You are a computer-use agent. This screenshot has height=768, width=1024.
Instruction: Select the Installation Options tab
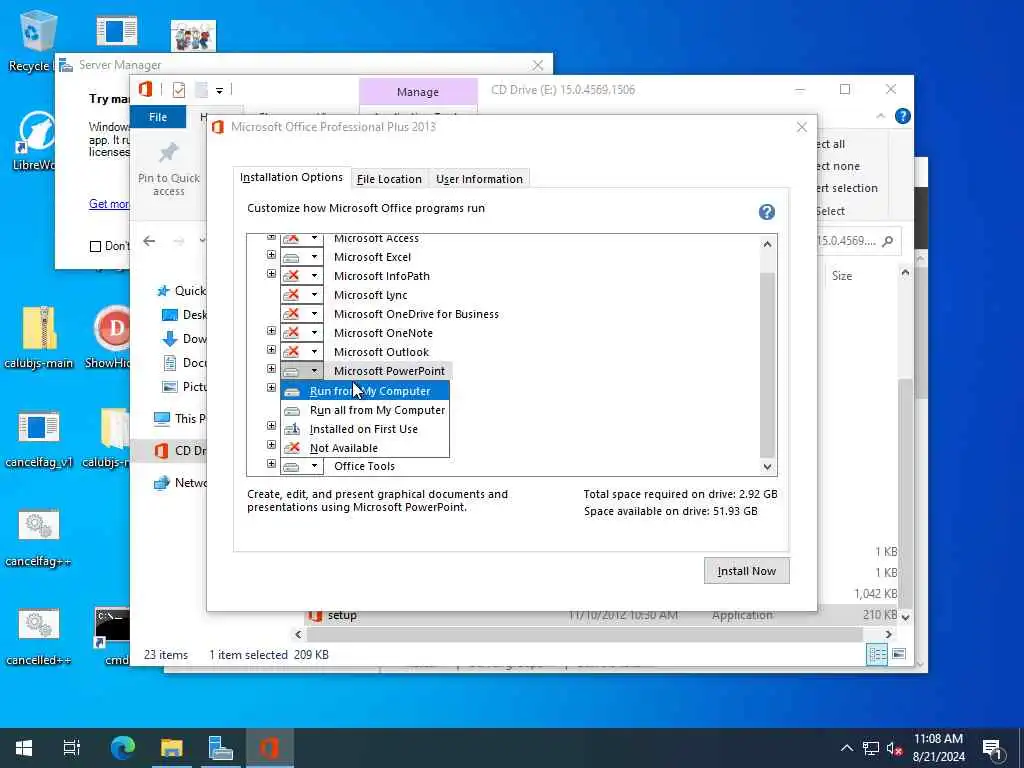click(x=291, y=177)
